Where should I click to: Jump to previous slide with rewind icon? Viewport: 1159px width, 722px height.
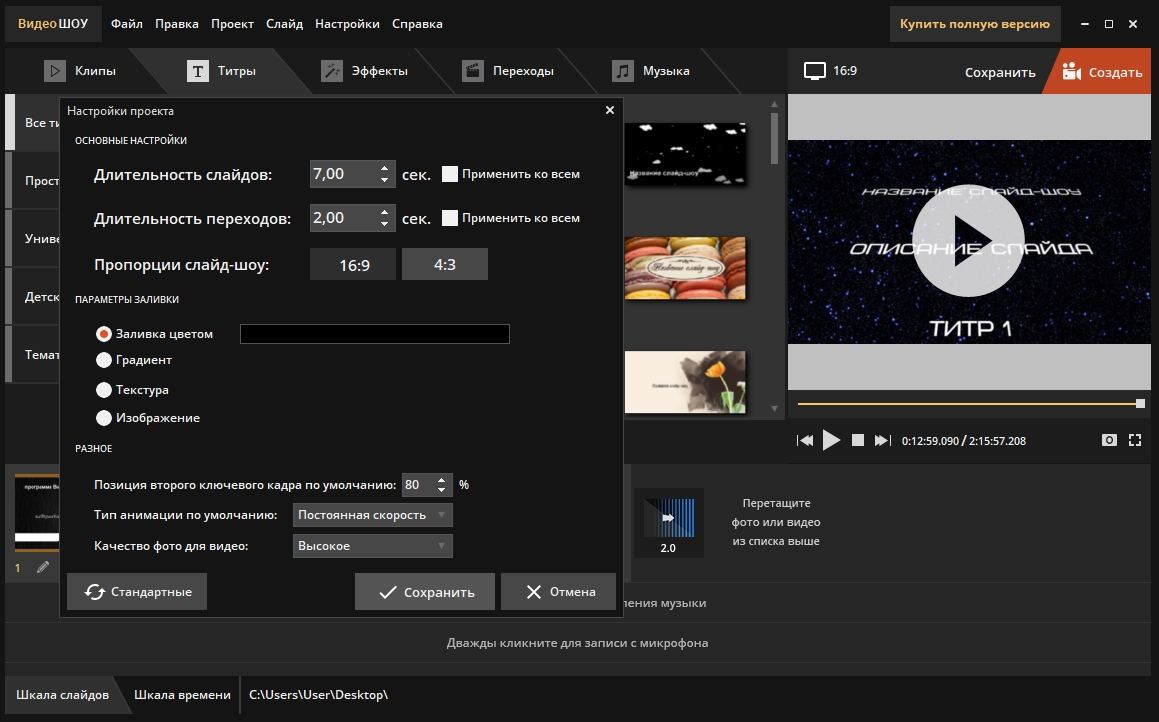[805, 440]
